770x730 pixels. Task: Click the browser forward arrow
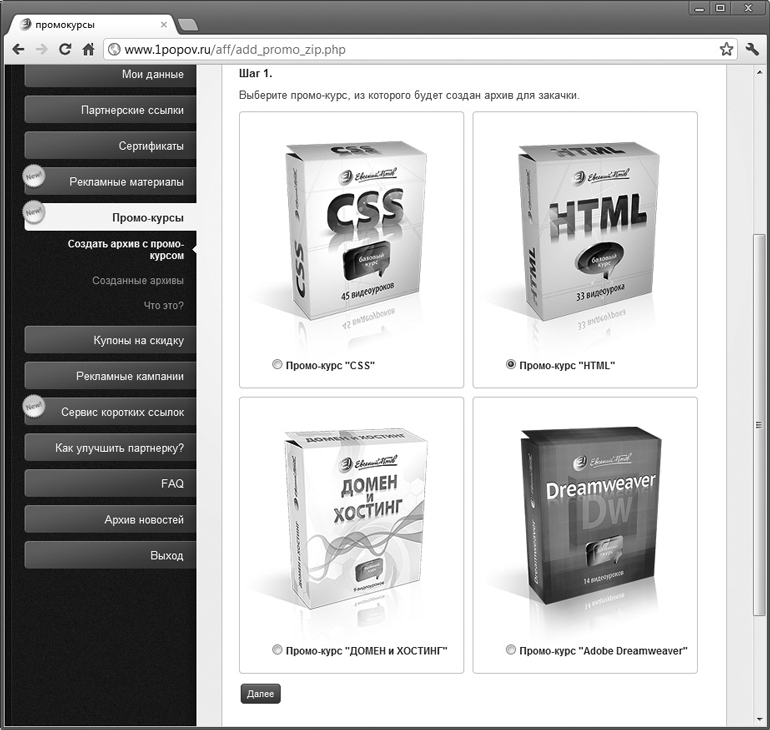(x=42, y=49)
